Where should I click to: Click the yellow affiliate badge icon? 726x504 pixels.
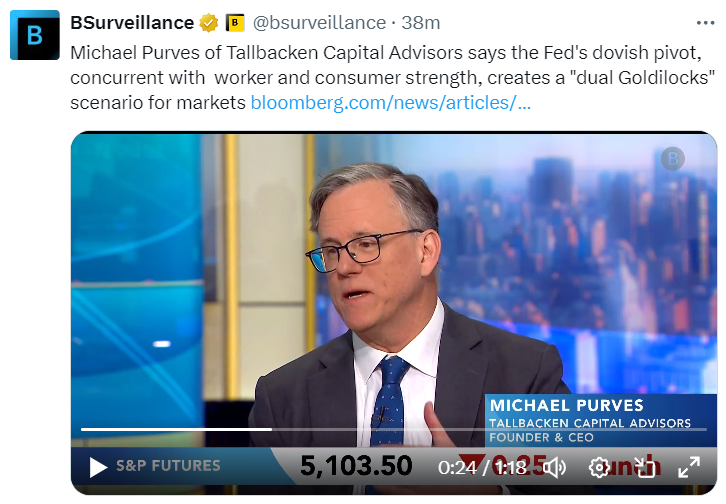235,22
